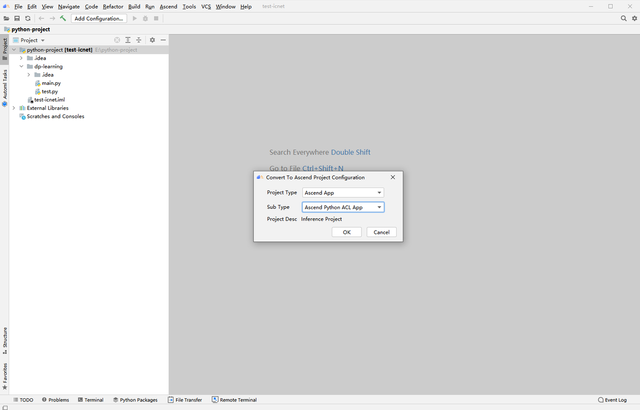The image size is (640, 410).
Task: Open the Project Type dropdown
Action: tap(343, 193)
